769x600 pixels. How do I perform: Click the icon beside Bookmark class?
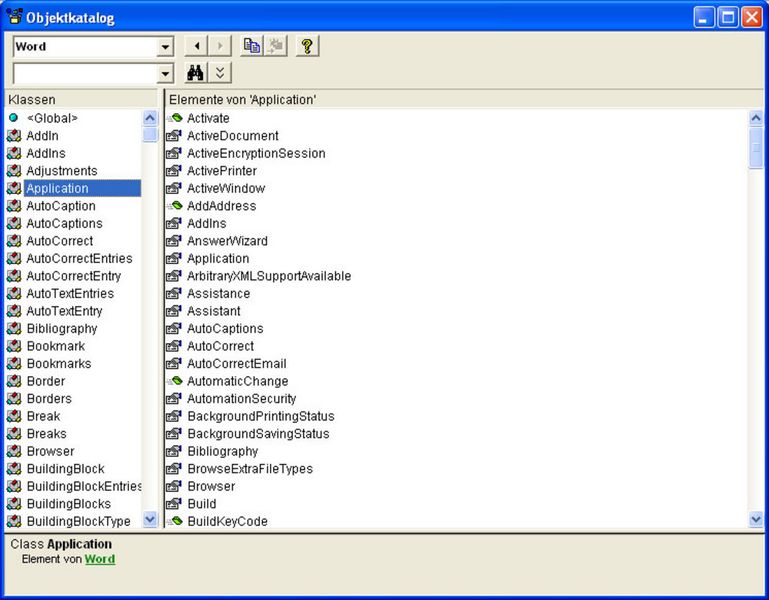tap(14, 346)
